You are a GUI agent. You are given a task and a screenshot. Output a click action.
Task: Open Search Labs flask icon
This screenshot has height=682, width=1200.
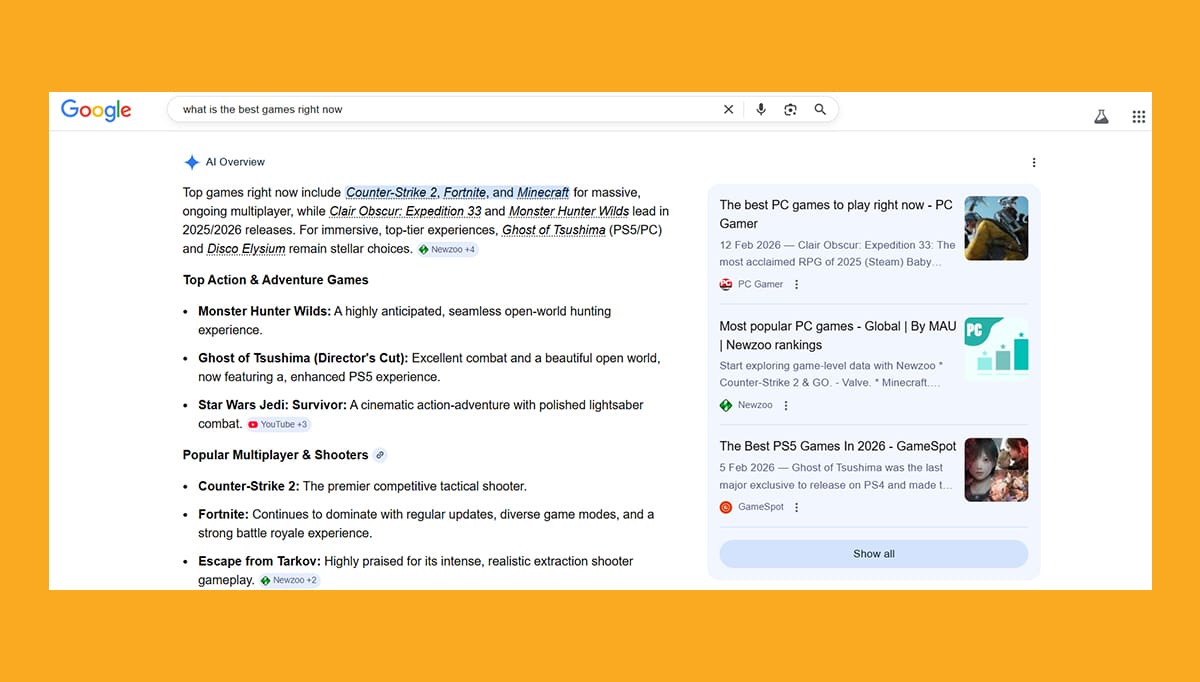(1101, 117)
